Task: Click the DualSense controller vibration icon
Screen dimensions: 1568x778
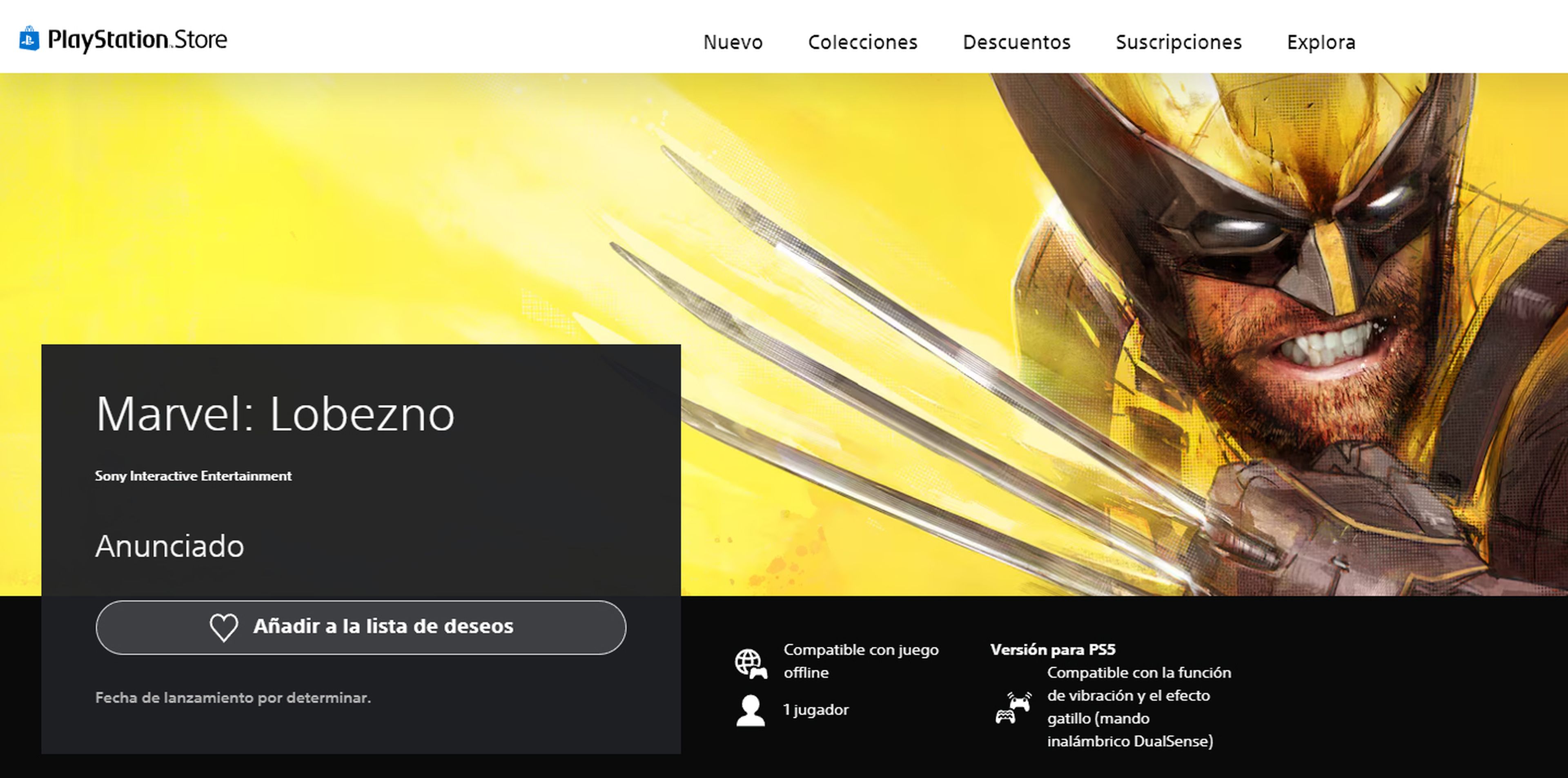Action: tap(1013, 707)
